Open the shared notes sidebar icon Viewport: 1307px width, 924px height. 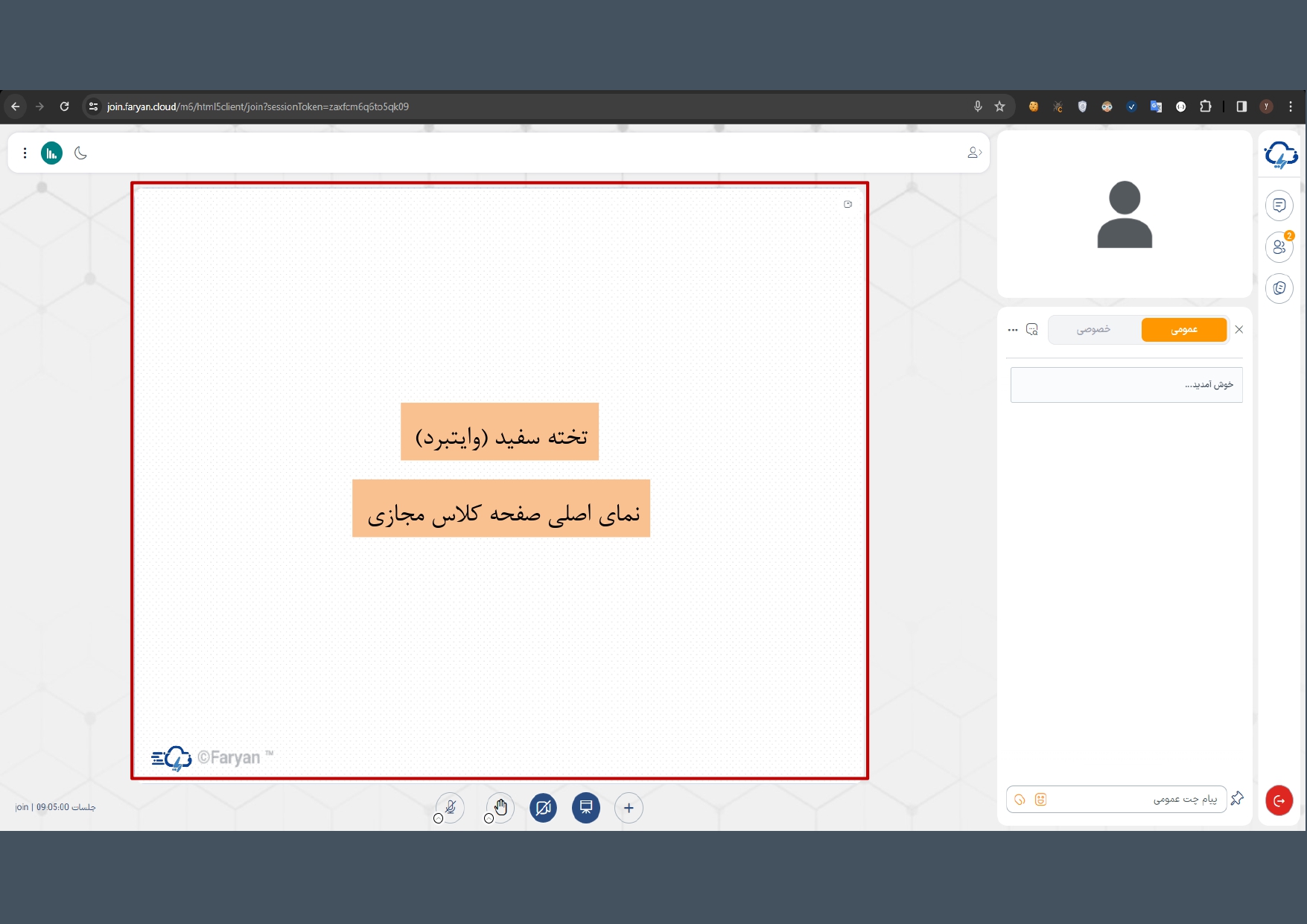coord(1279,288)
